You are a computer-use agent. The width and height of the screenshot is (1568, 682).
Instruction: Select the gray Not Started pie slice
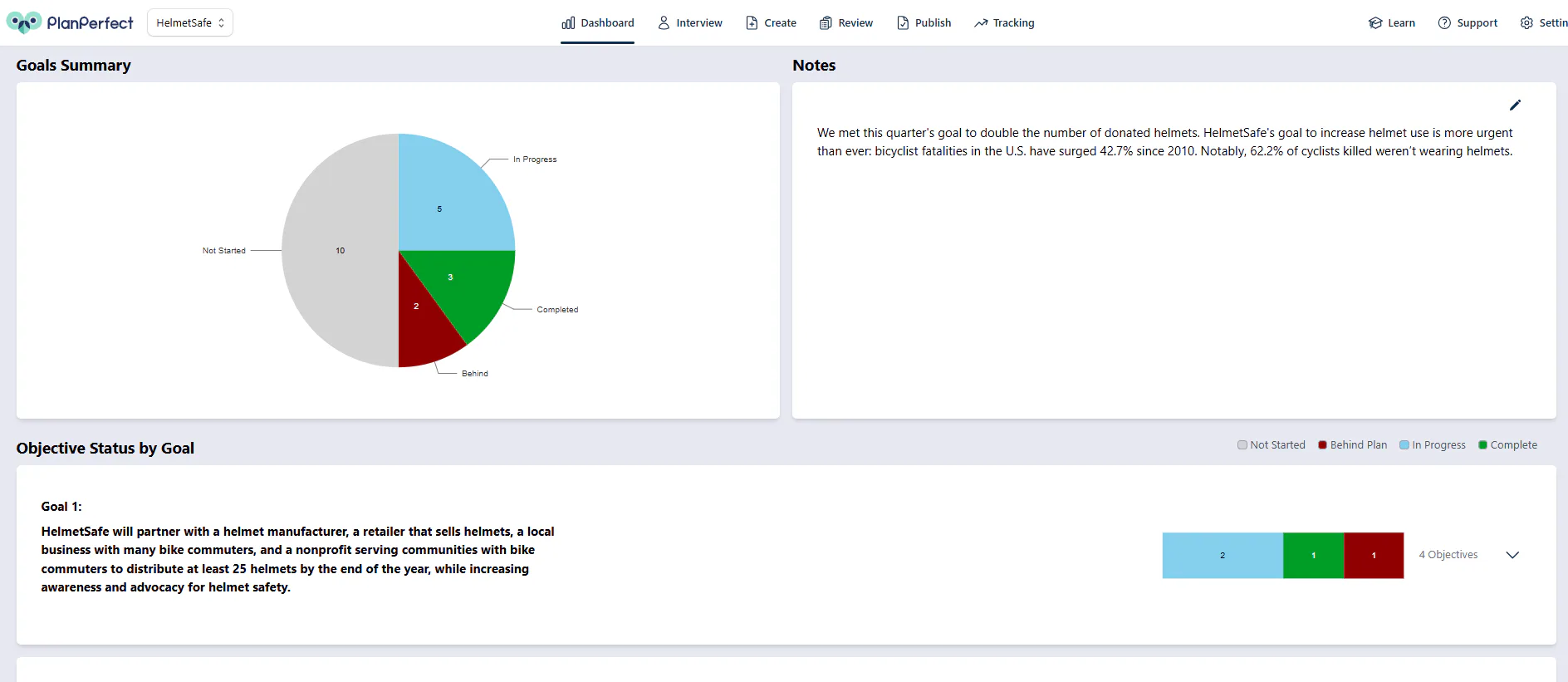[x=341, y=251]
